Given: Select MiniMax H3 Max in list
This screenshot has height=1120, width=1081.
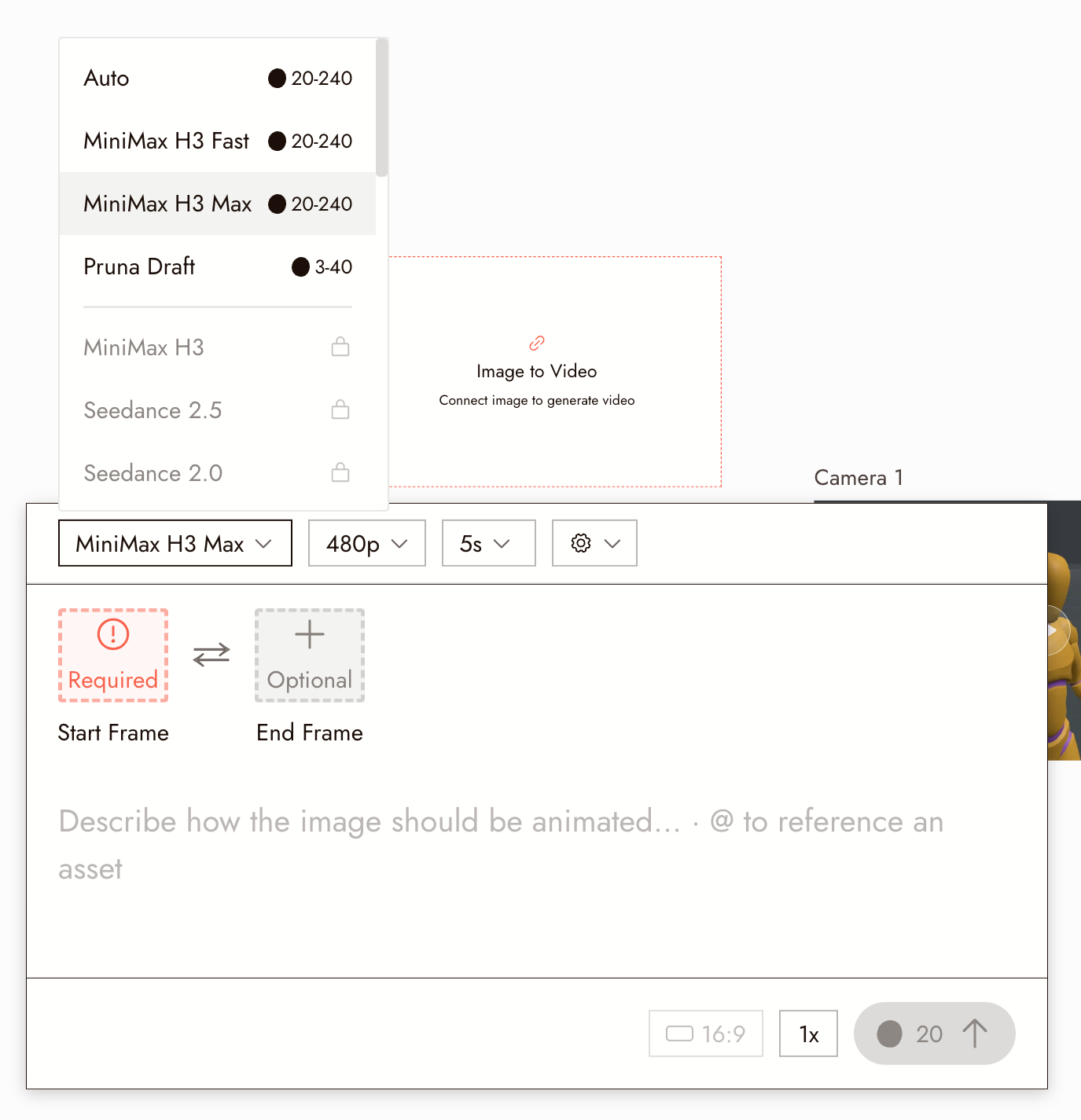Looking at the screenshot, I should click(x=218, y=204).
